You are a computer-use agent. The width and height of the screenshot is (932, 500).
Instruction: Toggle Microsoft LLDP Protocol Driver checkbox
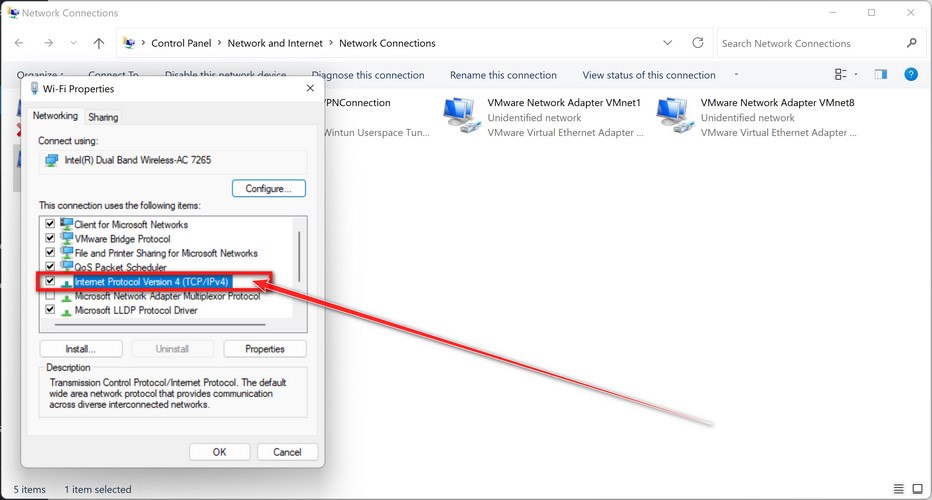point(50,309)
